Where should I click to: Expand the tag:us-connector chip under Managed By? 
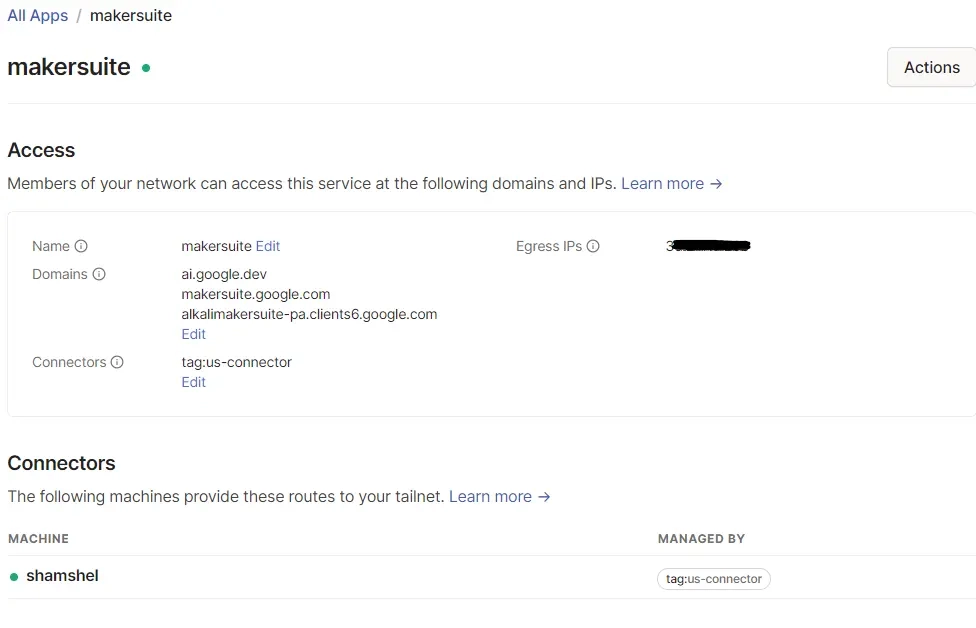(x=713, y=578)
